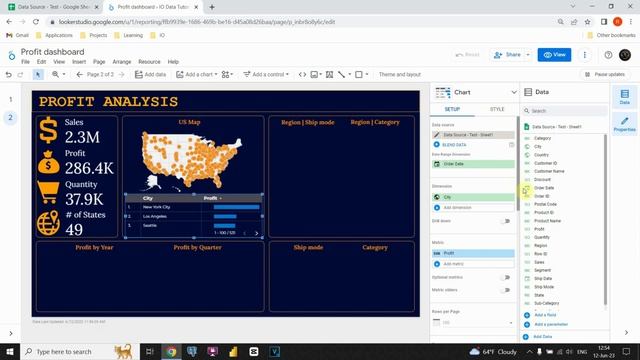Open Windows Task View
This screenshot has width=640, height=360.
pyautogui.click(x=149, y=351)
